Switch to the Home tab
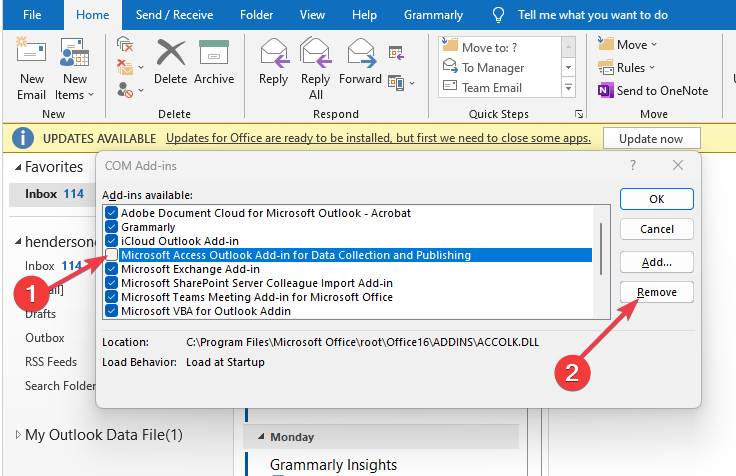Viewport: 736px width, 476px height. pos(92,15)
